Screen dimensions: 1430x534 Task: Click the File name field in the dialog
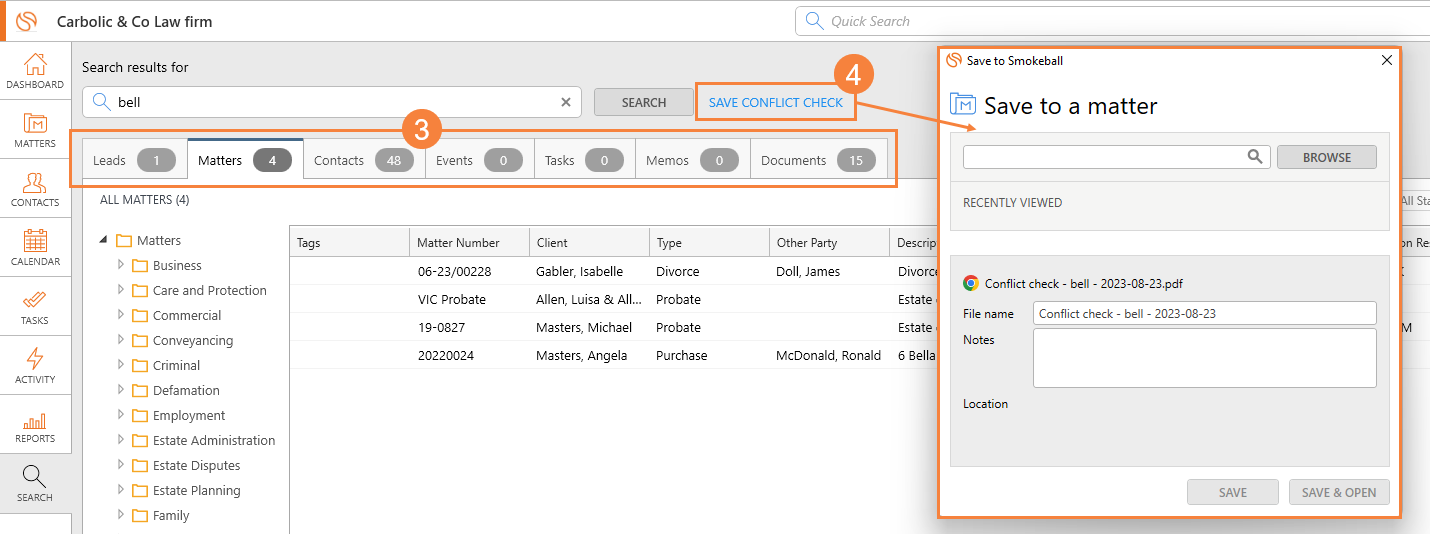coord(1205,313)
